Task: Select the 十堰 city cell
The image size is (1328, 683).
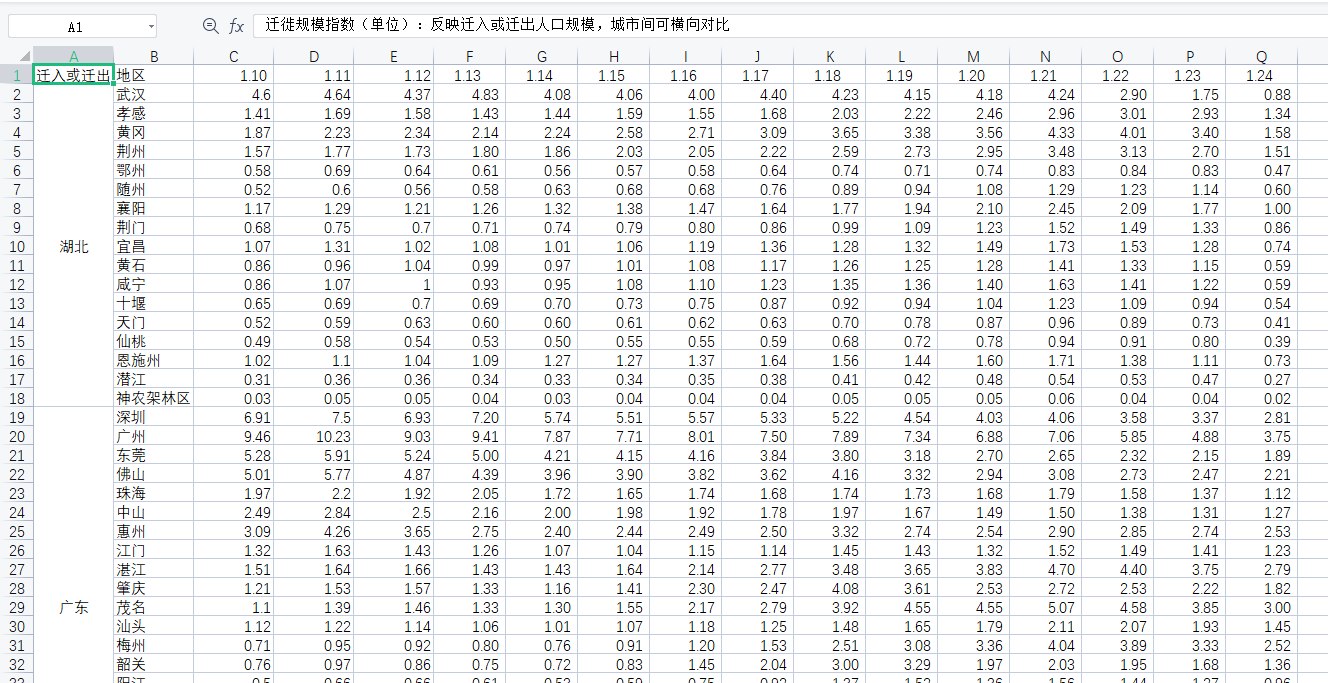Action: 154,303
